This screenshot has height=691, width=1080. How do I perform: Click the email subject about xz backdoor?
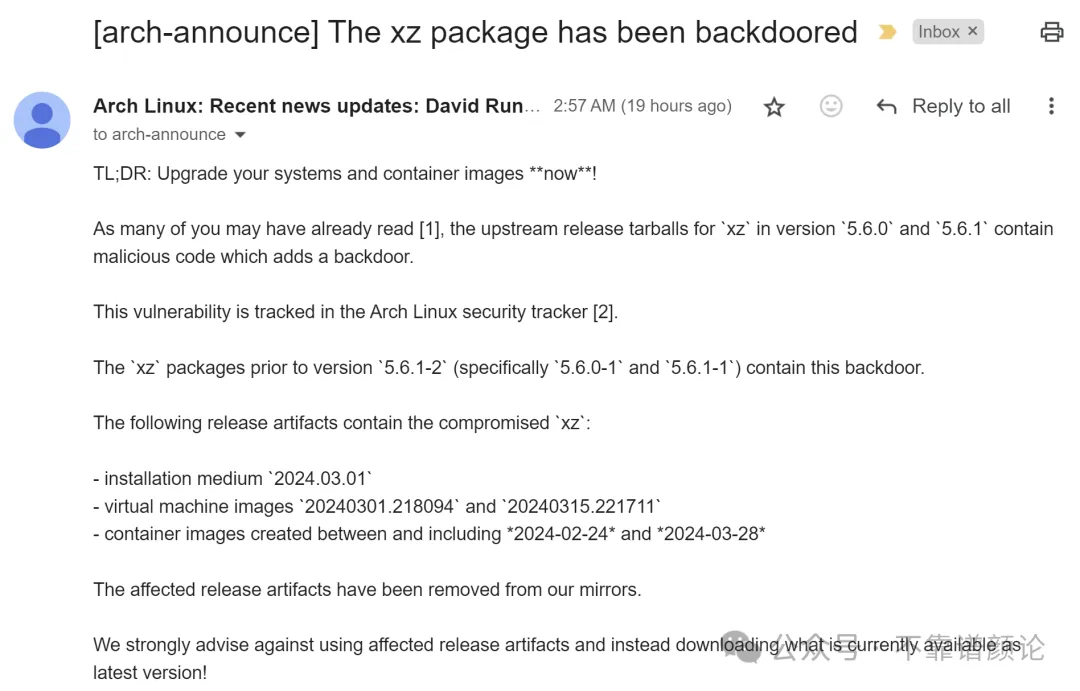[475, 32]
